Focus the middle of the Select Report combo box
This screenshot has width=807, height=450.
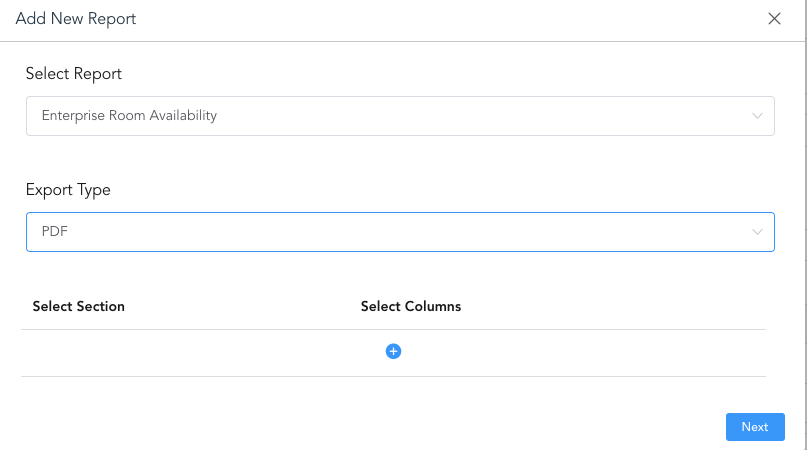(x=400, y=116)
